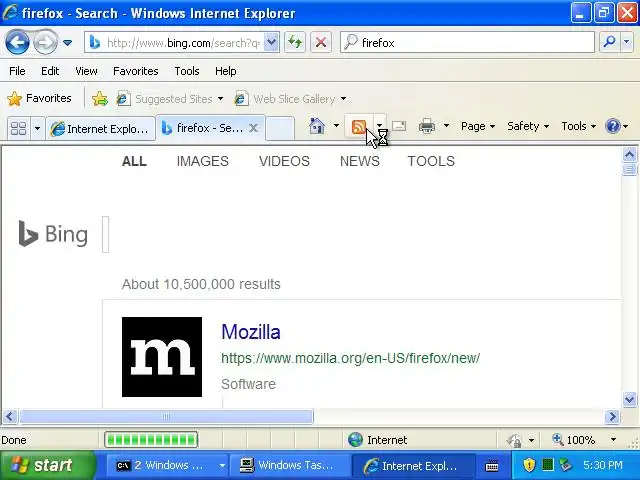640x480 pixels.
Task: Click the horizontal scrollbar right arrow
Action: [x=612, y=417]
